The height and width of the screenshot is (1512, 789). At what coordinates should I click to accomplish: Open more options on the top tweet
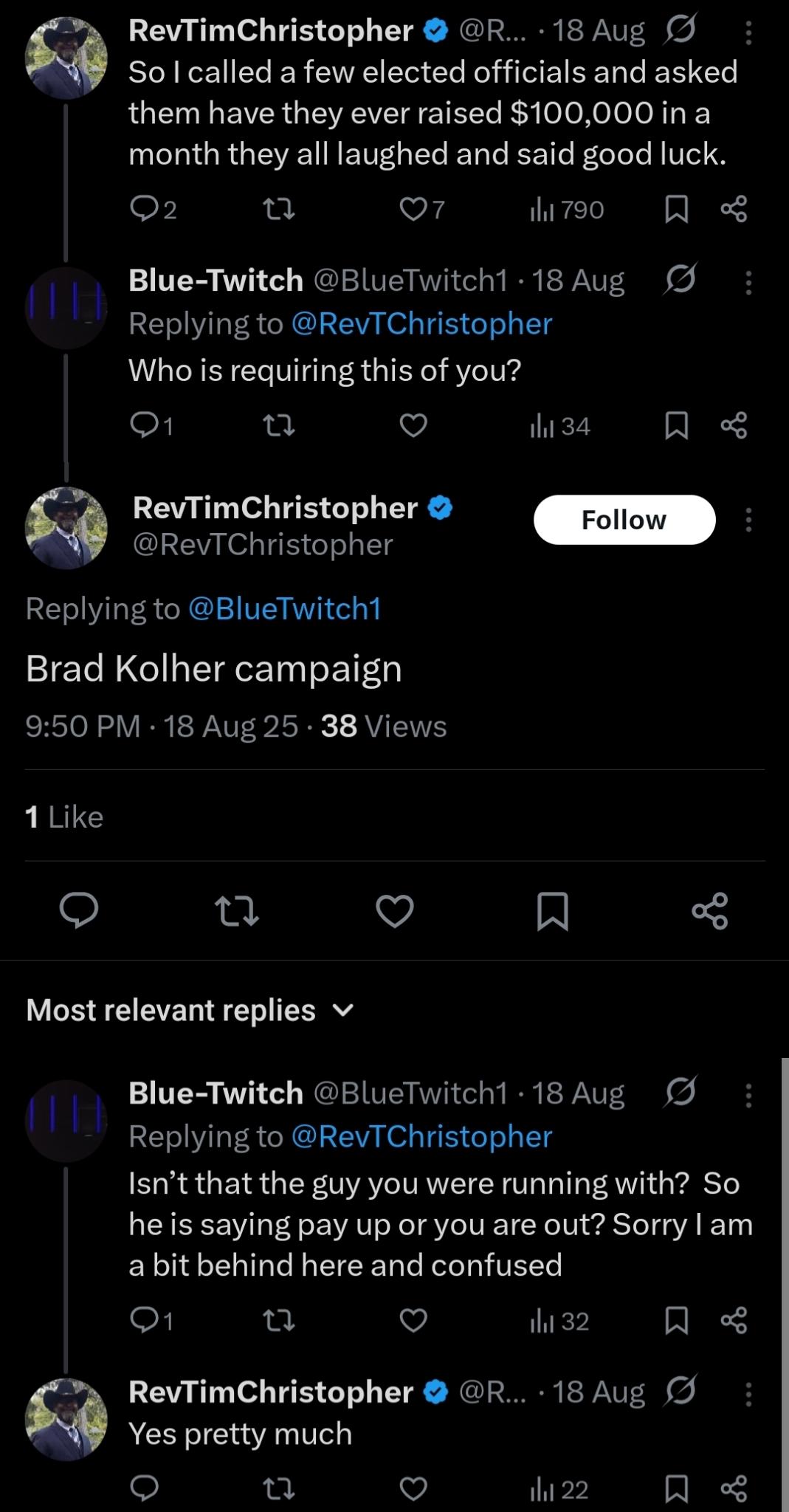tap(748, 32)
